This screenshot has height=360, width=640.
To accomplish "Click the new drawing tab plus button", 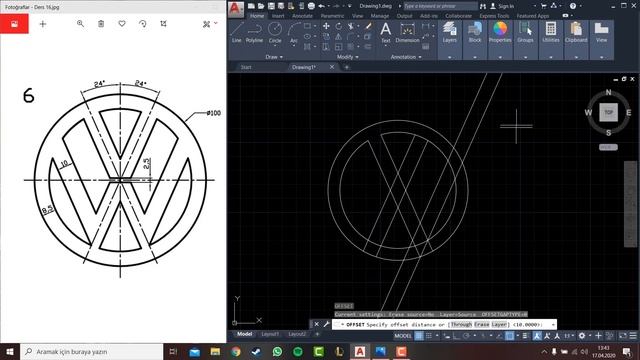I will (x=347, y=67).
